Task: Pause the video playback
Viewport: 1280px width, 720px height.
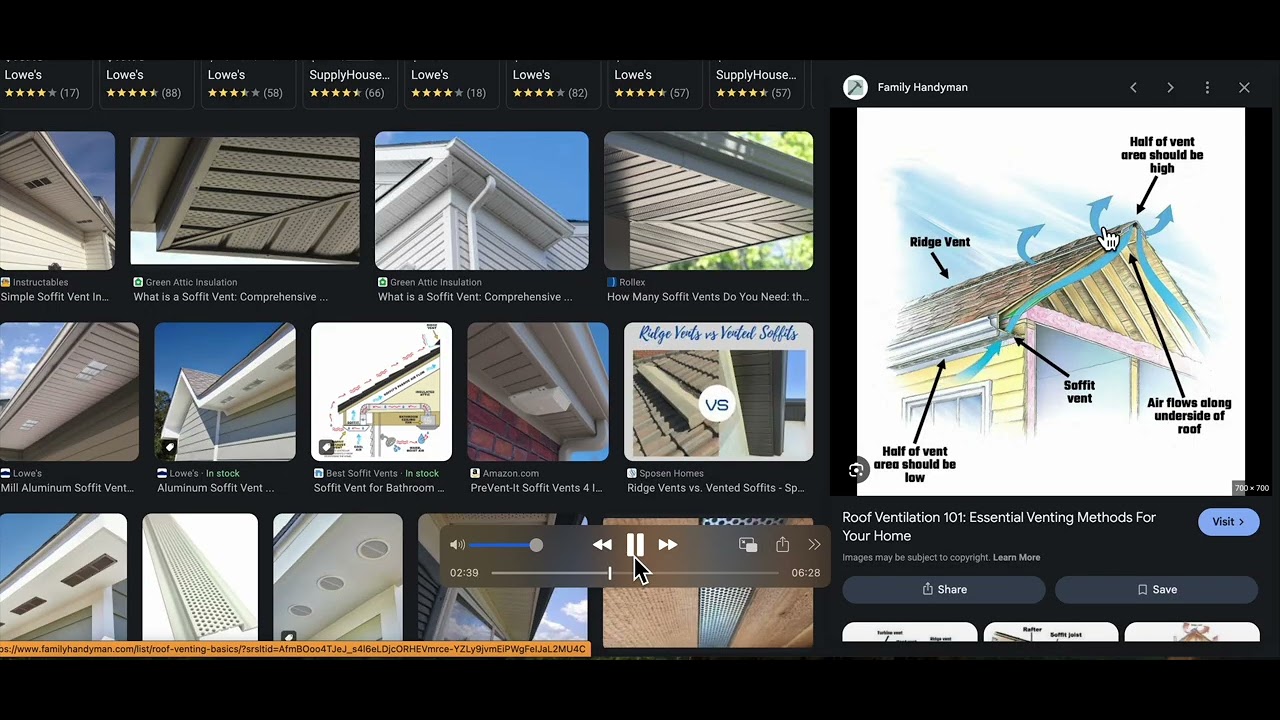Action: click(635, 545)
